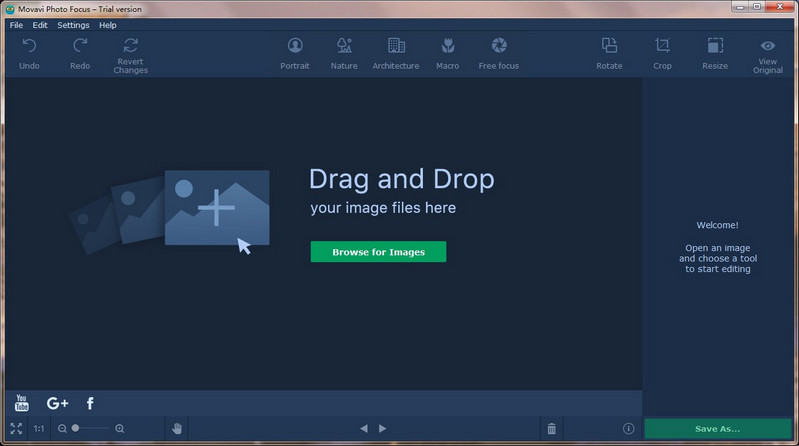
Task: Go to previous image arrow
Action: point(364,429)
